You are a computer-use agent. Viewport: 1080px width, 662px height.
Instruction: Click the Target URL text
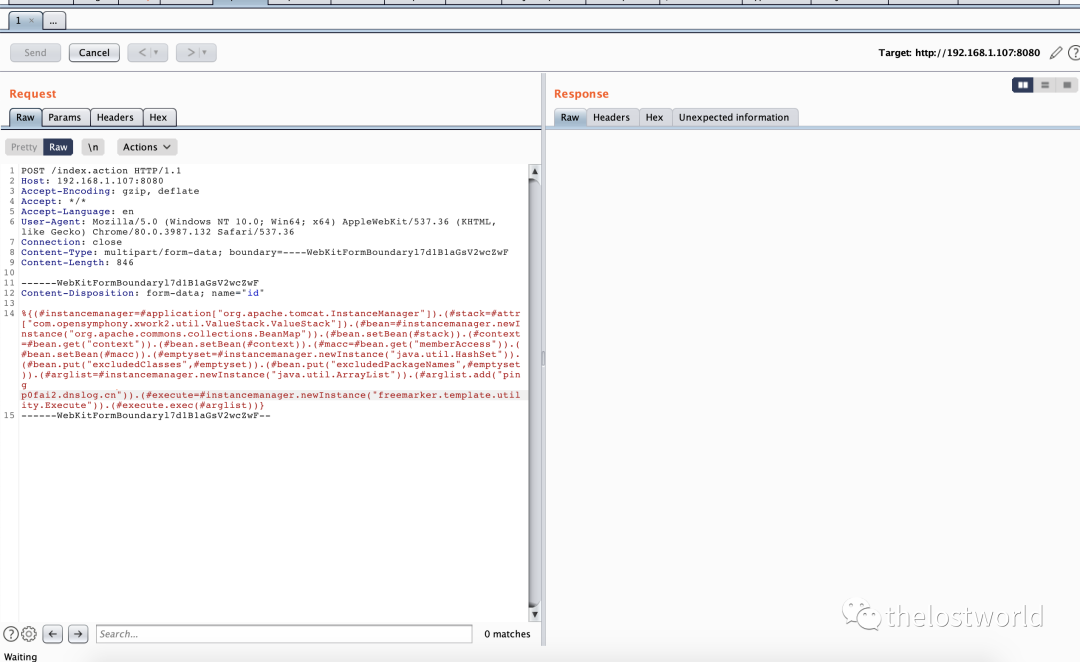[x=959, y=52]
